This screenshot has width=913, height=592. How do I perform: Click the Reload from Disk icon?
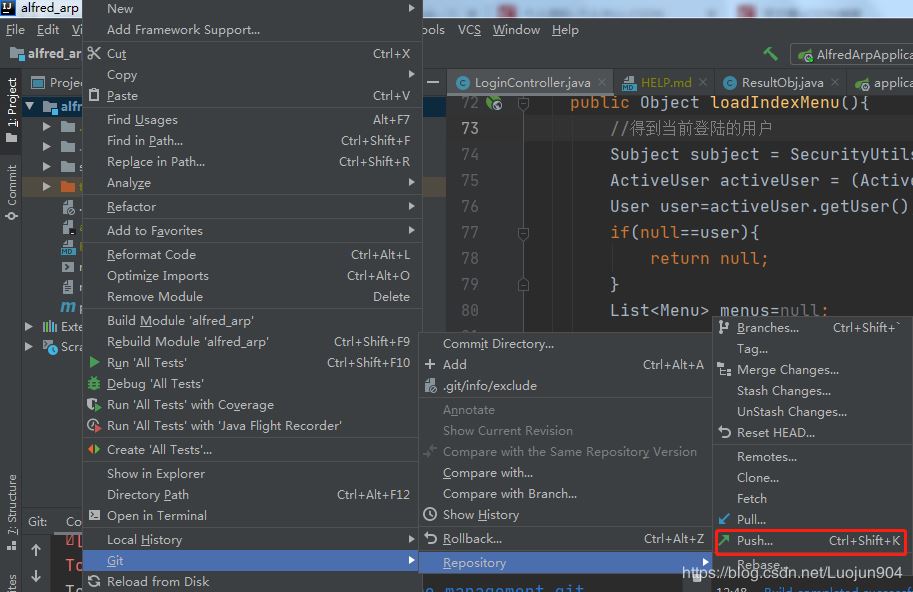94,582
